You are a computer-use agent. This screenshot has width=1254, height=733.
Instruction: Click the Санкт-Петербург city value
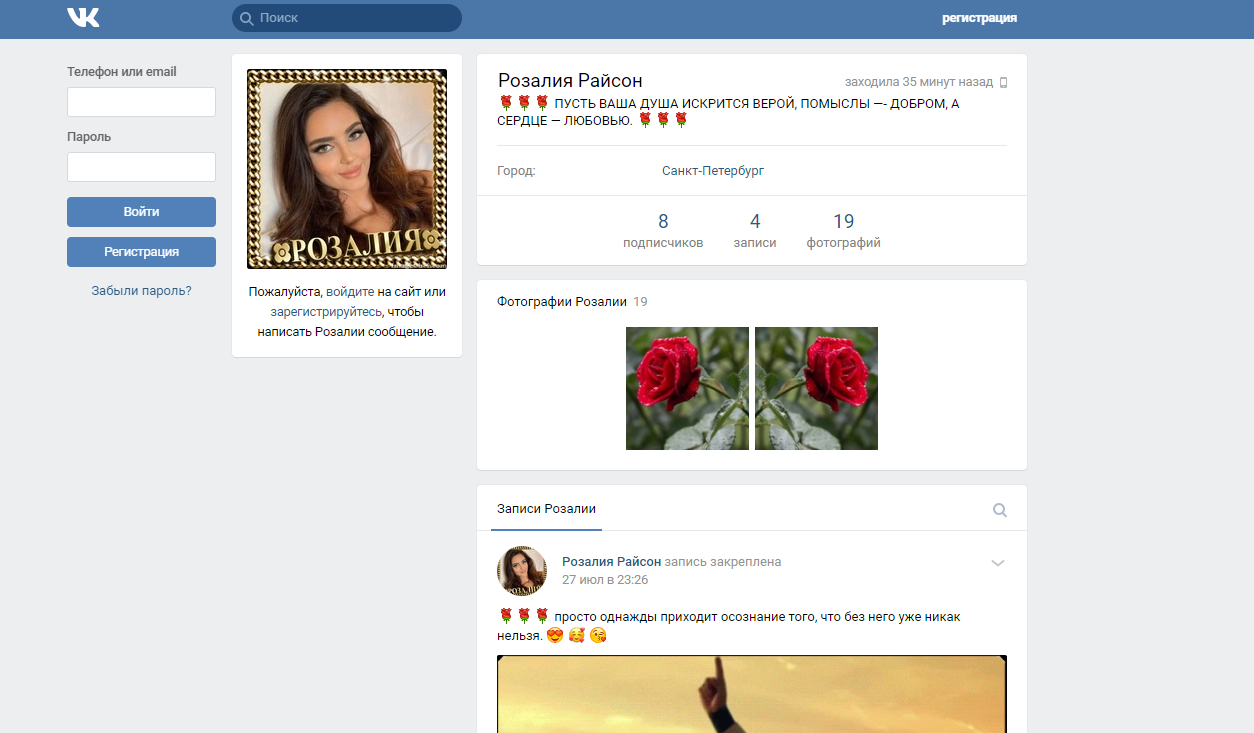713,171
